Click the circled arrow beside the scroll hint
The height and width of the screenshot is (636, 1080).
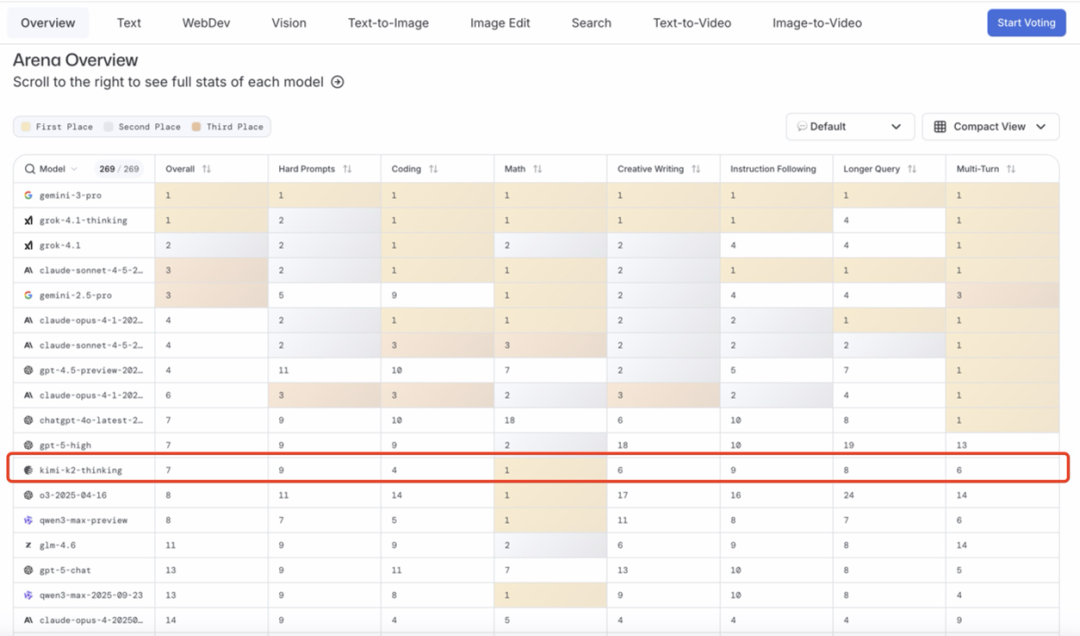pos(338,82)
